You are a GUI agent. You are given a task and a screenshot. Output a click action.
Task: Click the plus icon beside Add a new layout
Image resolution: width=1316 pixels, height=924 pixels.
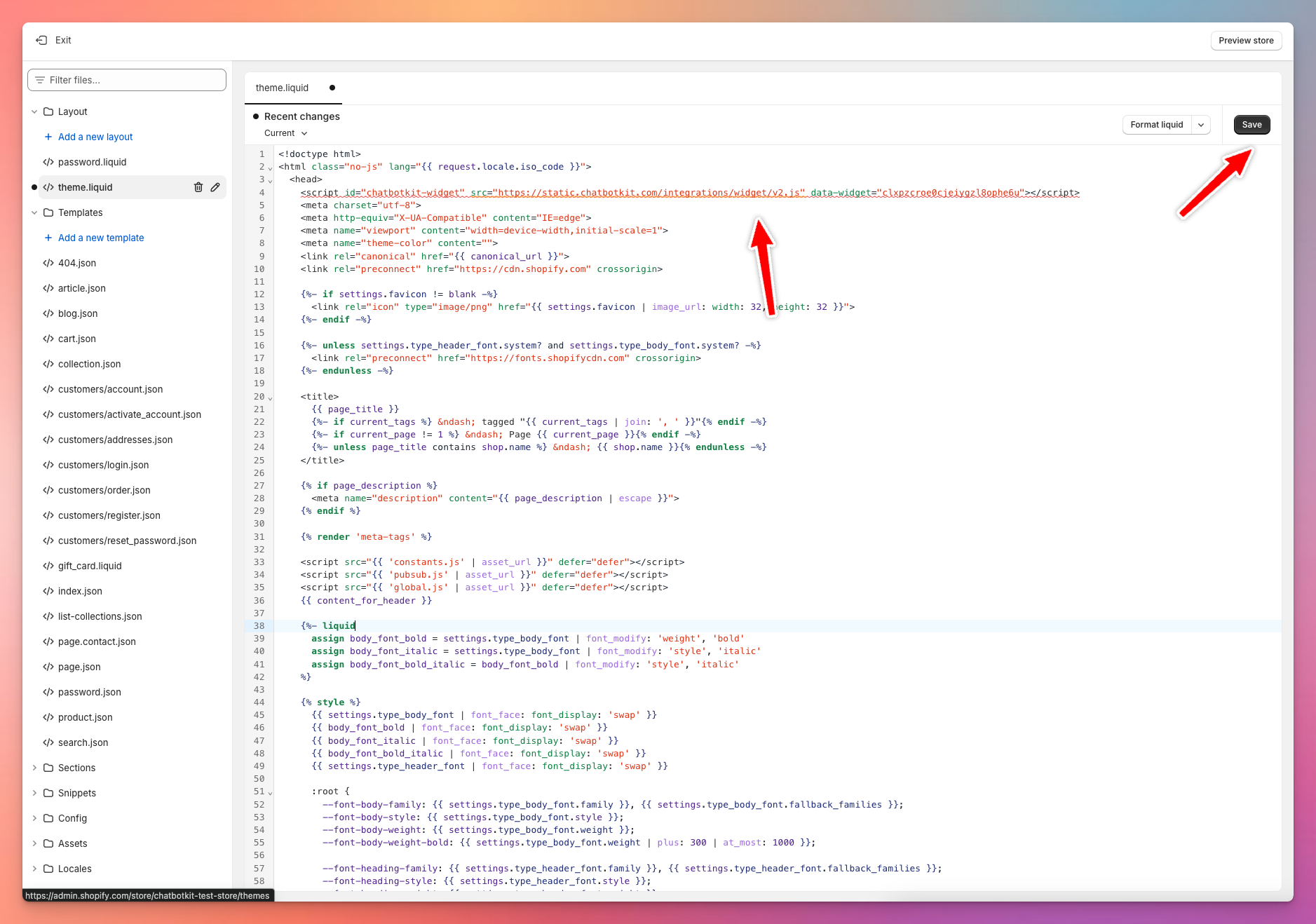click(48, 137)
